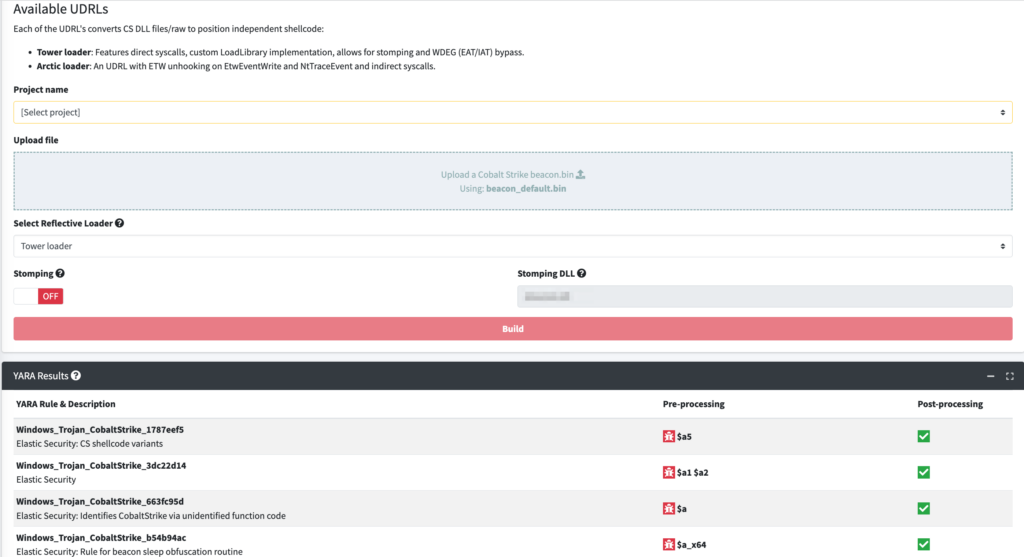Click the Pre-processing column header

pos(694,404)
